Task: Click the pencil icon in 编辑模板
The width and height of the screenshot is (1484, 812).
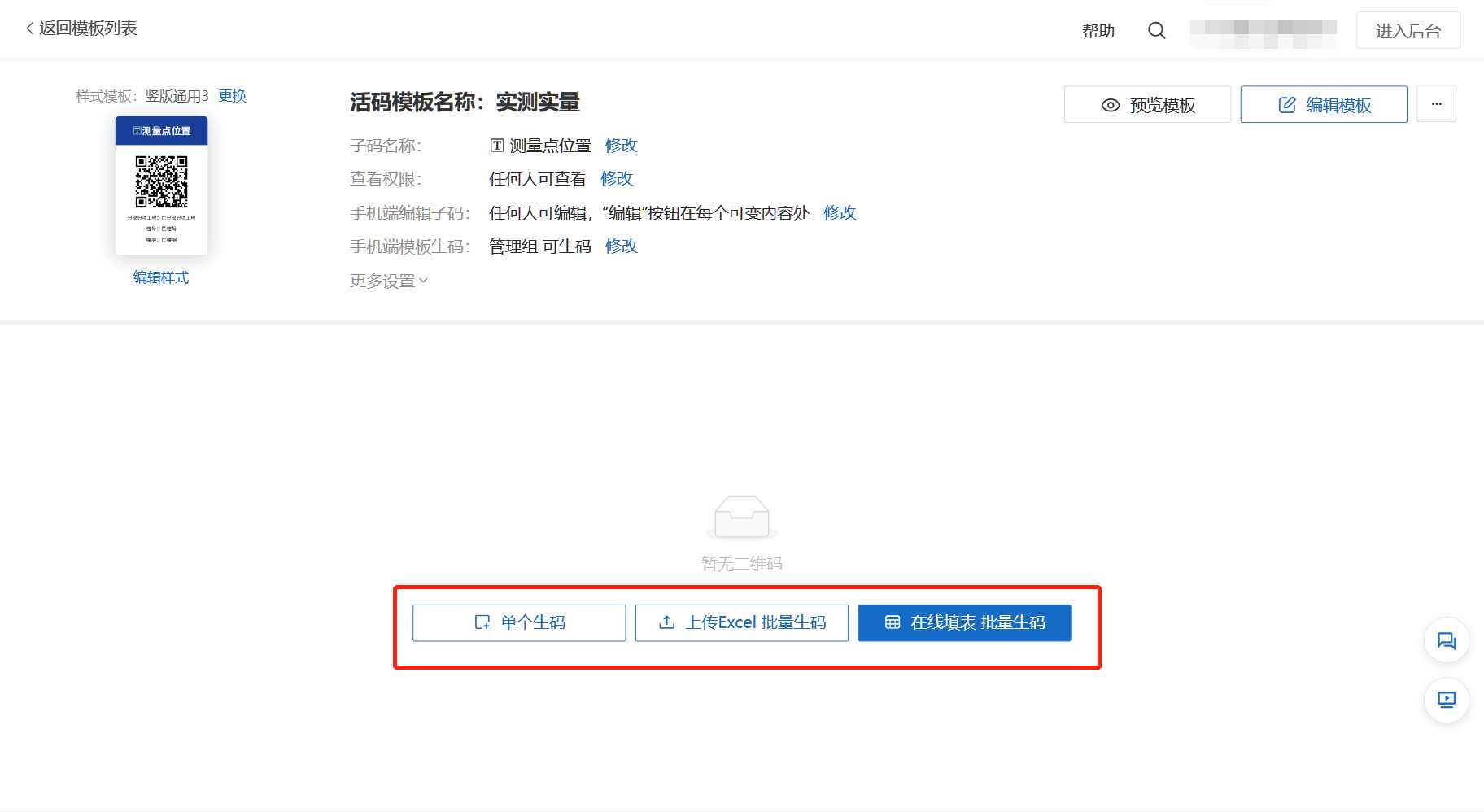Action: pos(1287,105)
